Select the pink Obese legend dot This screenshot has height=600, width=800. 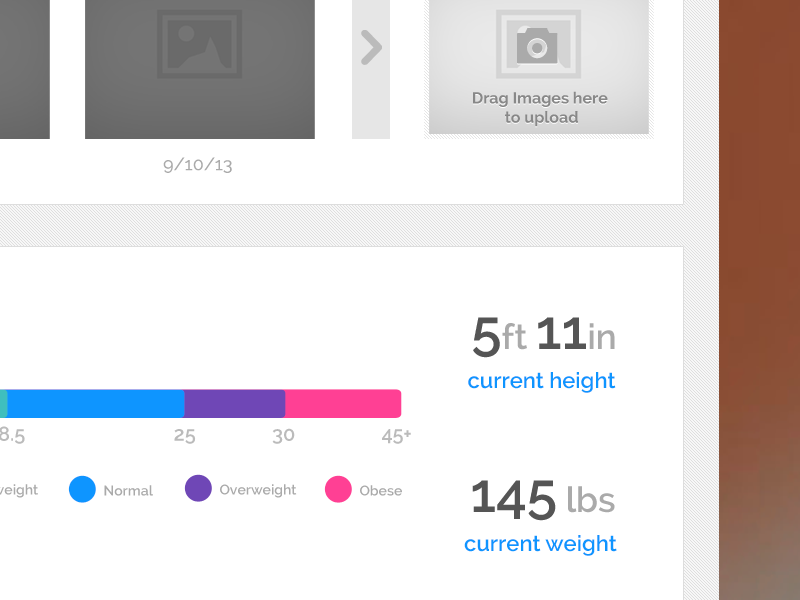click(x=337, y=489)
